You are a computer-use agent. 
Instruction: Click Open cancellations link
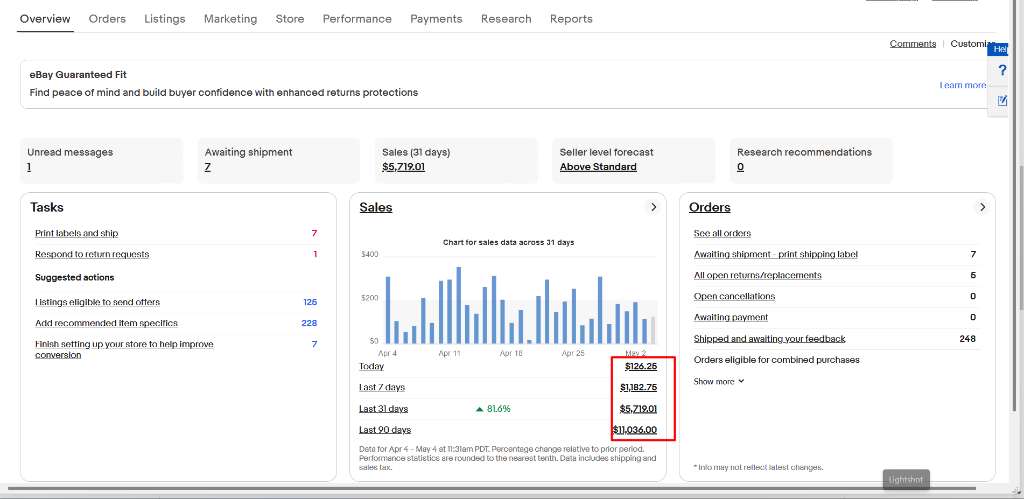pos(734,296)
